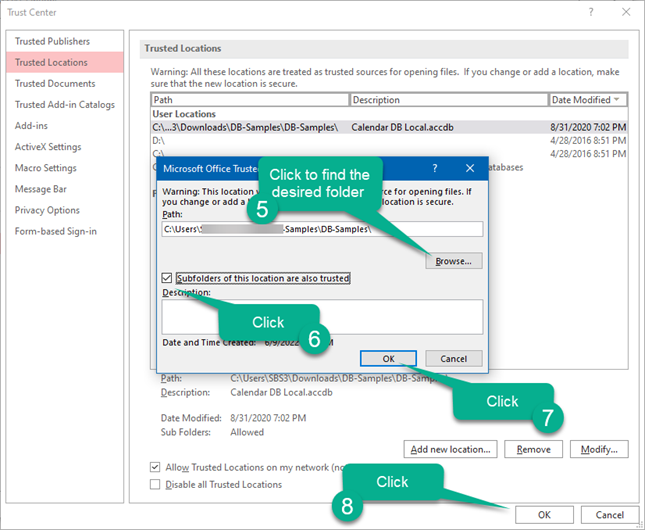The width and height of the screenshot is (645, 530).
Task: Select the Calendar DB Local.accdb location row
Action: pyautogui.click(x=390, y=128)
